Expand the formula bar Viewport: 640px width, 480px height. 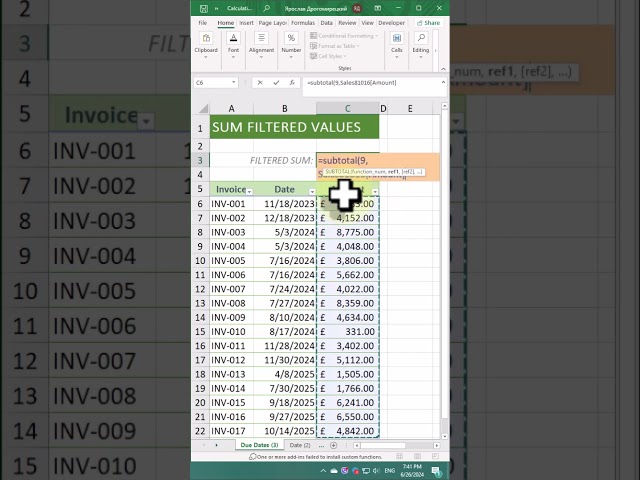coord(443,82)
